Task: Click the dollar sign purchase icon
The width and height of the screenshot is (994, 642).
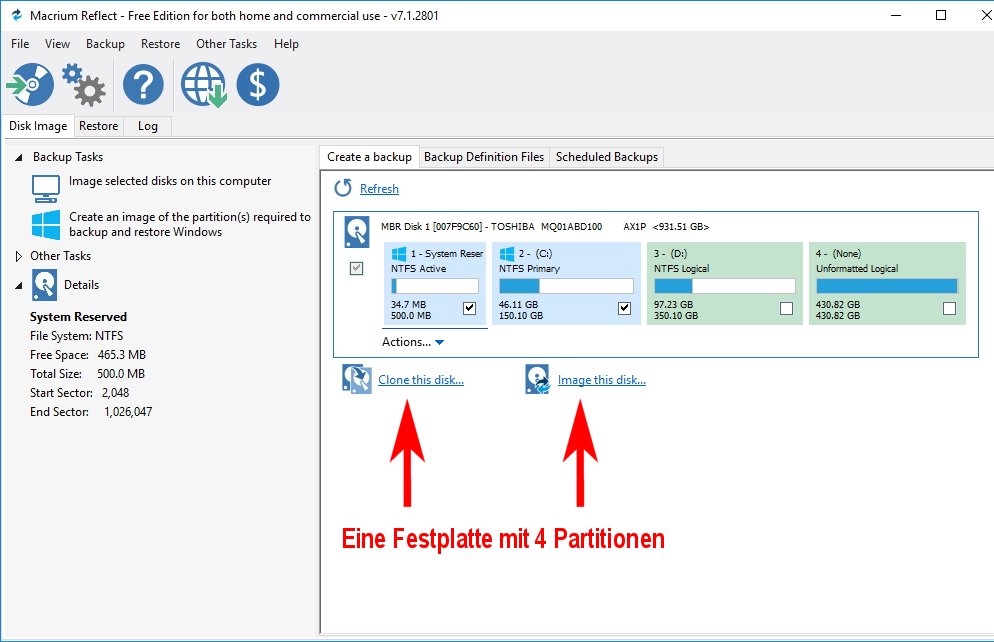Action: [258, 84]
